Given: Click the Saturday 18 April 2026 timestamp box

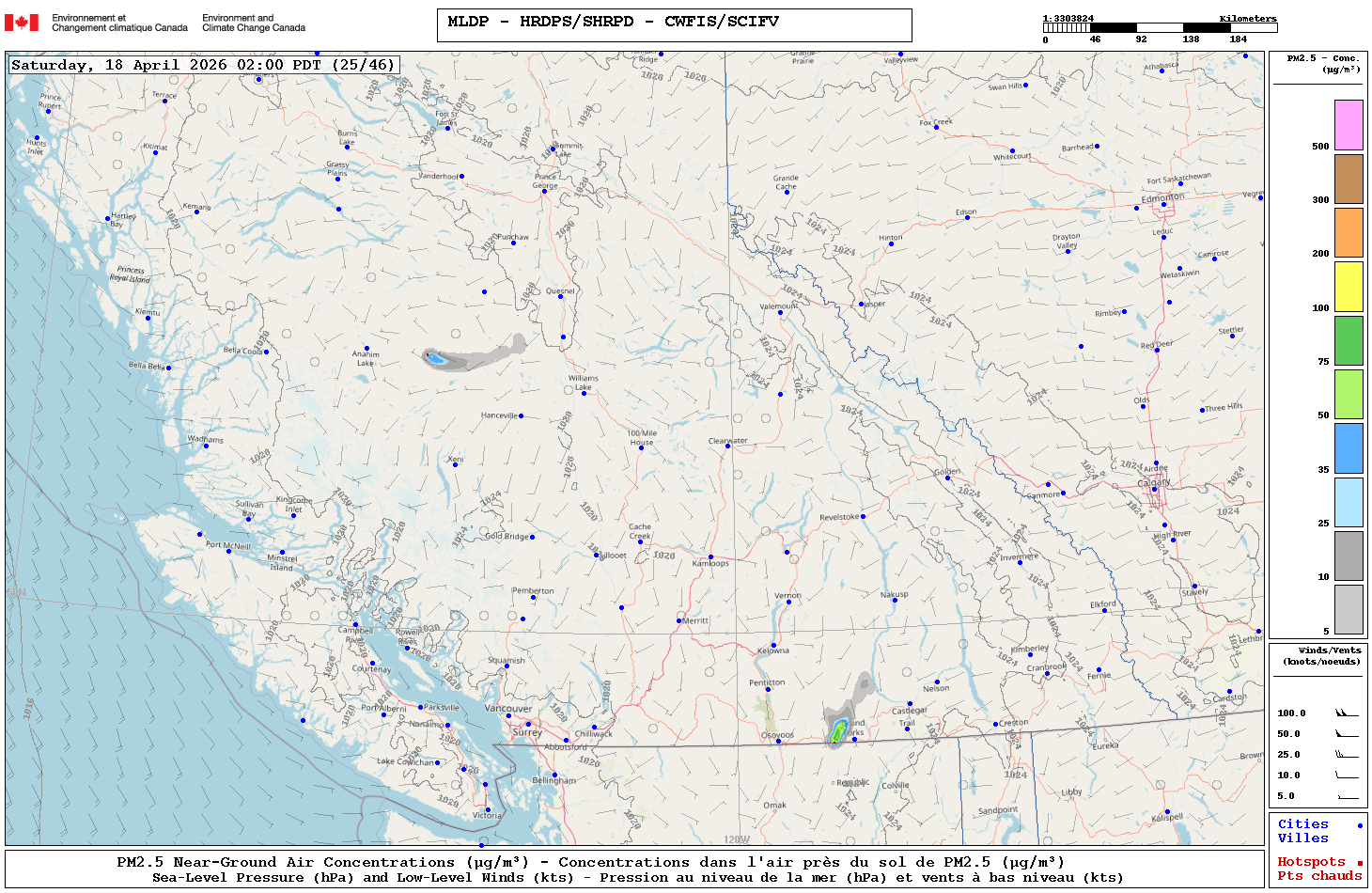Looking at the screenshot, I should [203, 65].
